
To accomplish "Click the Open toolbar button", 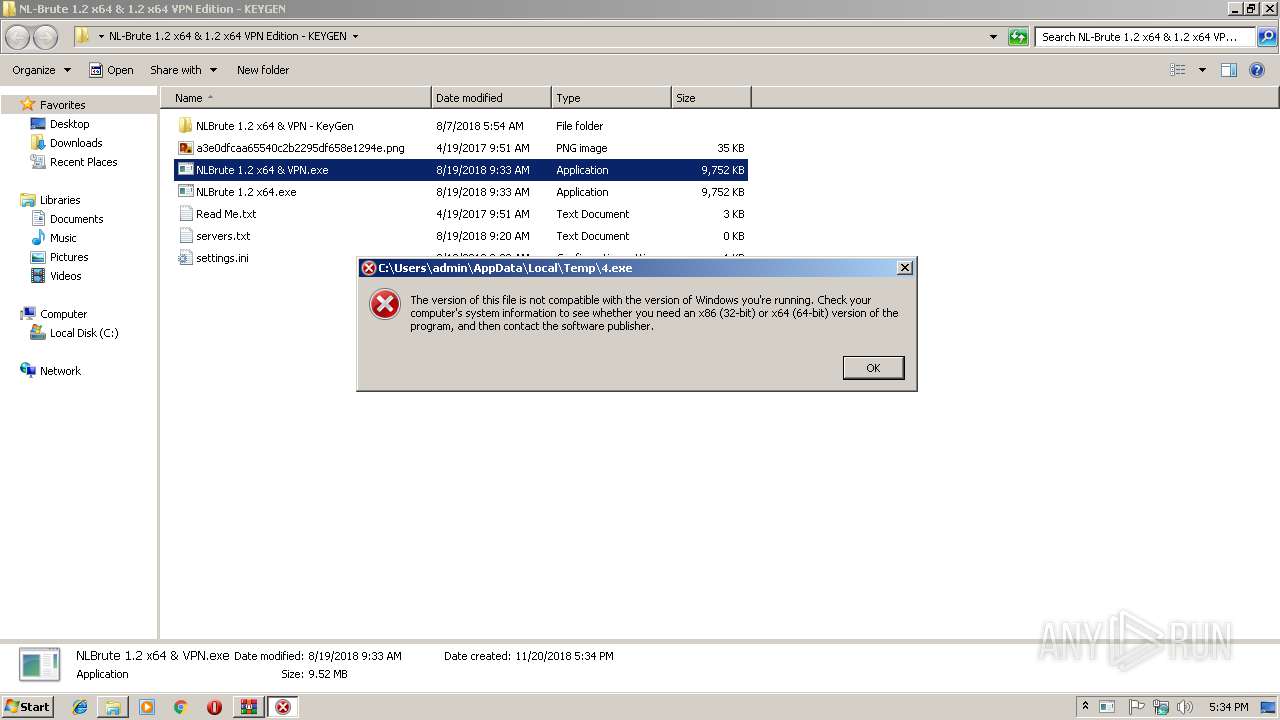I will [111, 70].
